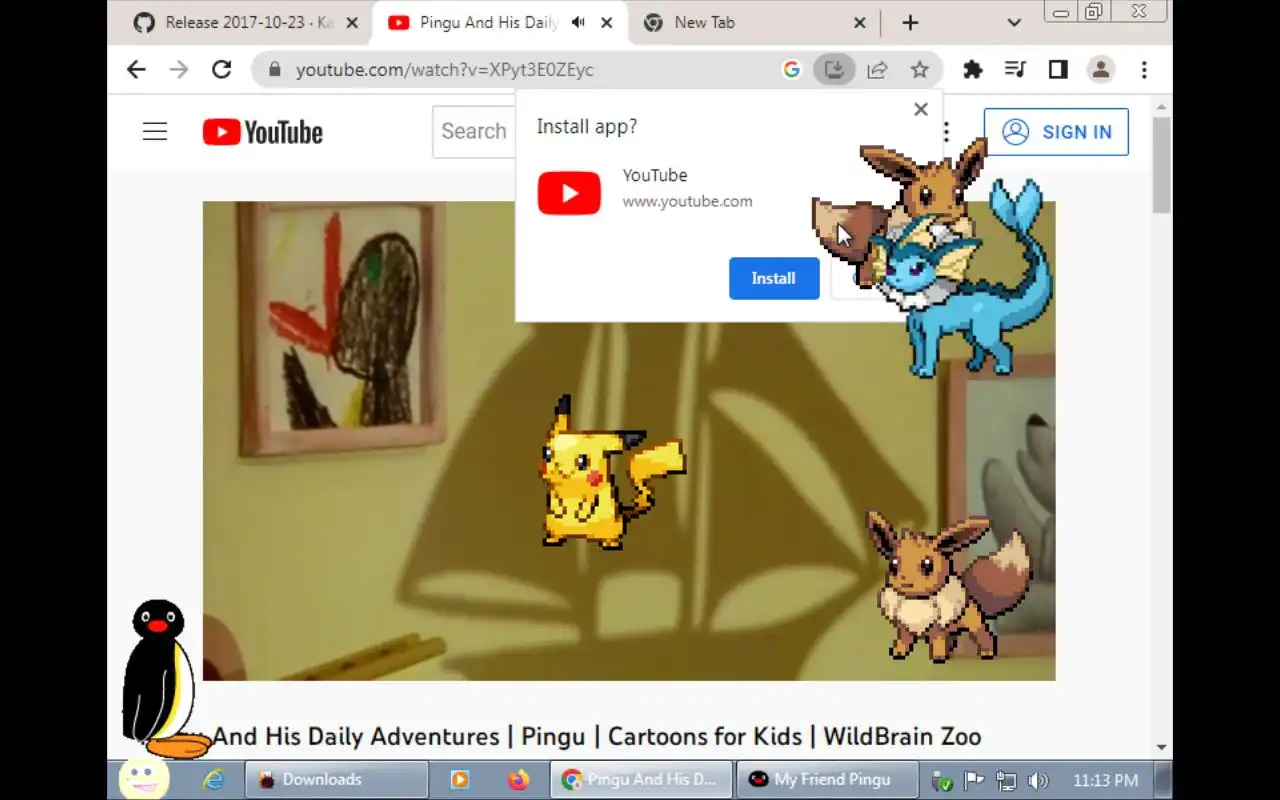Open a new tab with the plus button
This screenshot has height=800, width=1280.
tap(910, 23)
